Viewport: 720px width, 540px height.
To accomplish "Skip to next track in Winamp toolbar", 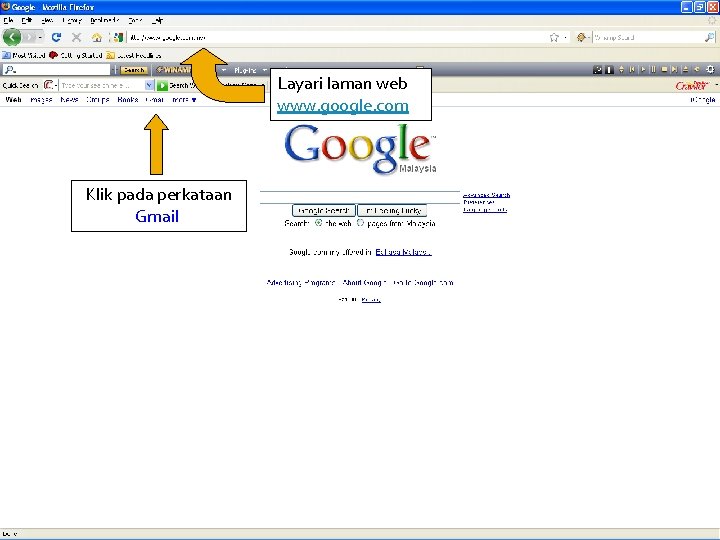I will tap(674, 69).
